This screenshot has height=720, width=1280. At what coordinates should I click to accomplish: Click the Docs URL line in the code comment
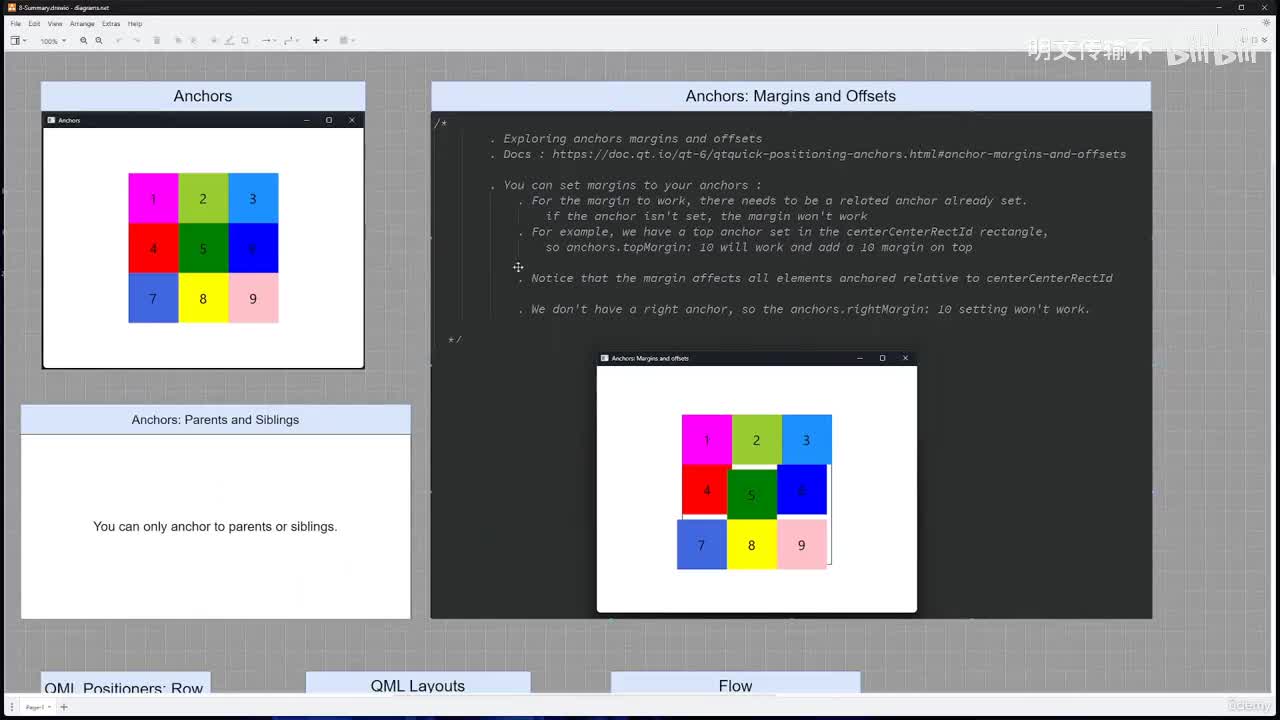pyautogui.click(x=808, y=154)
